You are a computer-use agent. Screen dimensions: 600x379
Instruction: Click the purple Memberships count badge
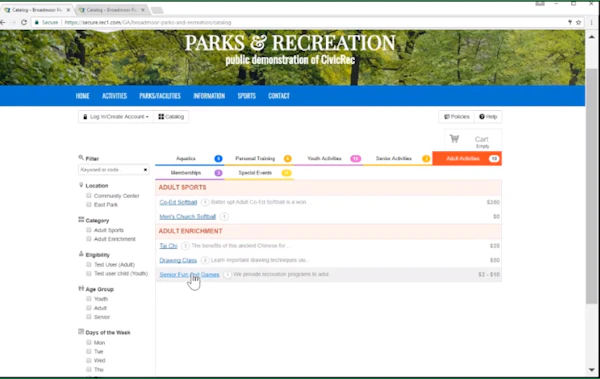pos(218,173)
